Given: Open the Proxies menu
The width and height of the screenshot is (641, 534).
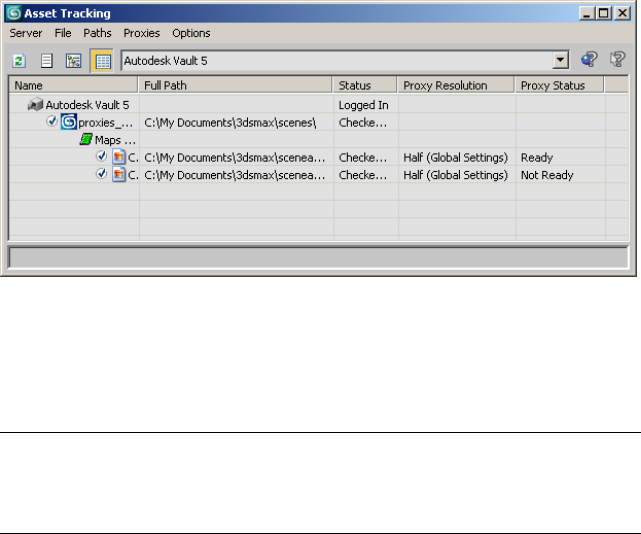Looking at the screenshot, I should click(141, 33).
